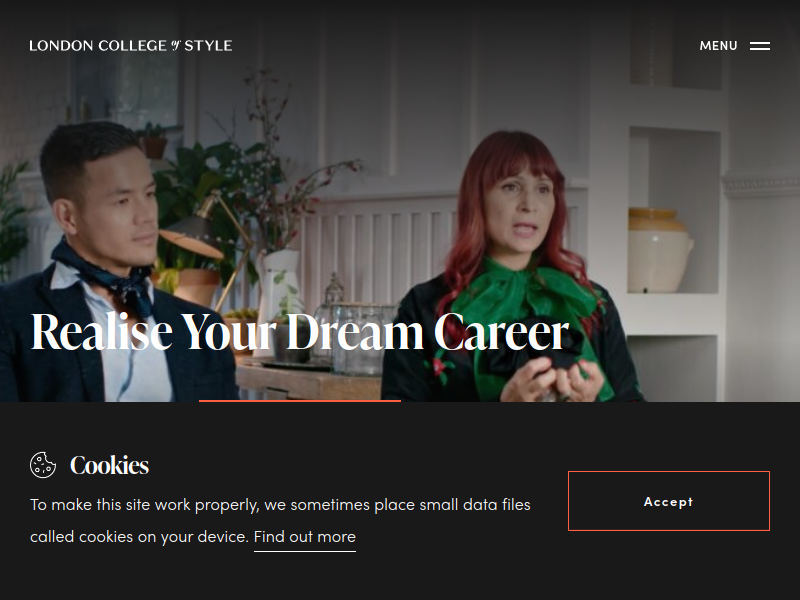The width and height of the screenshot is (800, 600).
Task: Click the Realise Your Dream Career headline
Action: pos(299,332)
